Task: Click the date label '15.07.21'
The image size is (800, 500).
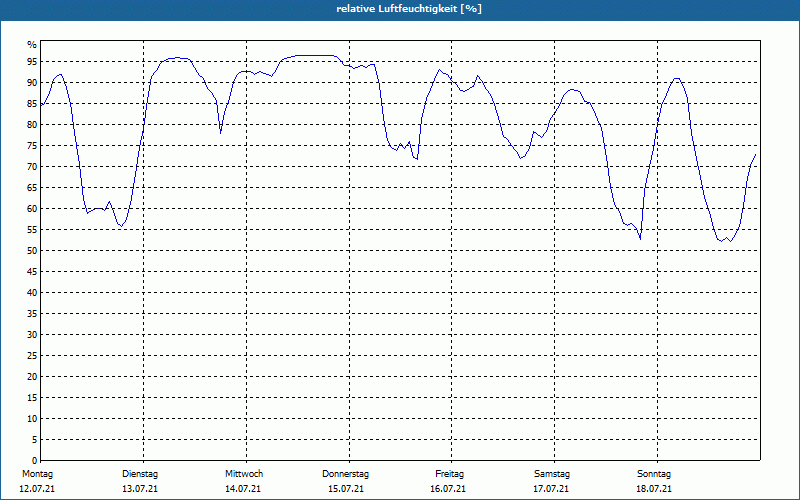Action: (x=346, y=489)
